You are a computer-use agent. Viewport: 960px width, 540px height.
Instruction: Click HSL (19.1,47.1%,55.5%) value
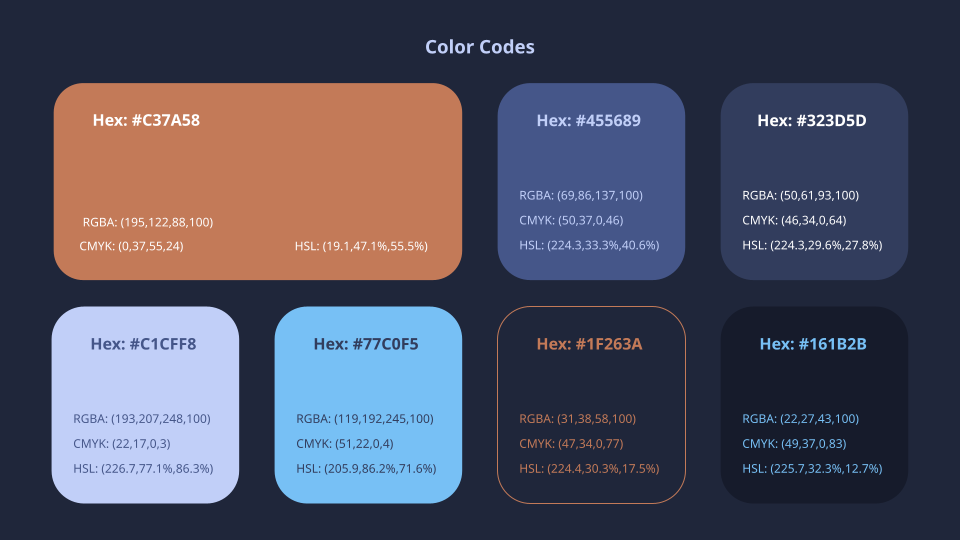coord(361,246)
